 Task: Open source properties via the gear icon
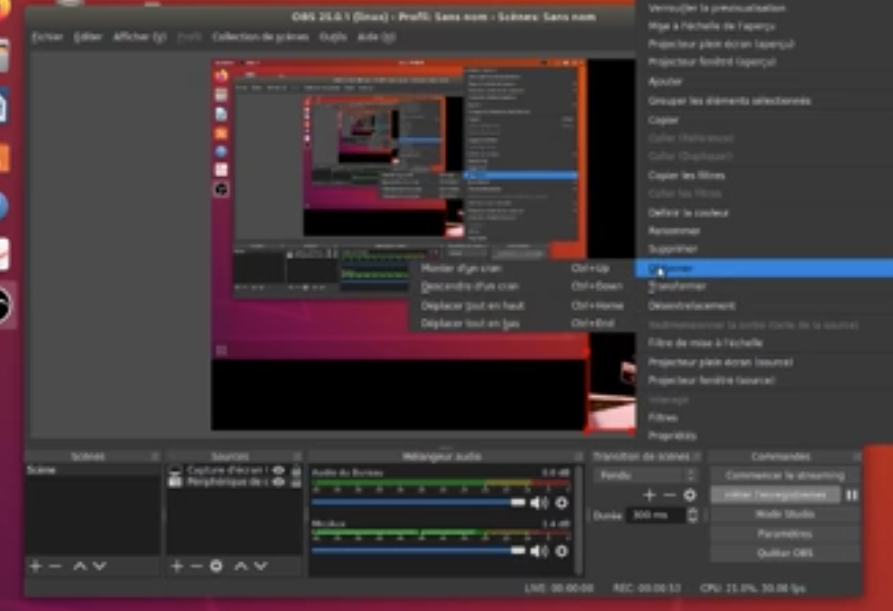(215, 565)
